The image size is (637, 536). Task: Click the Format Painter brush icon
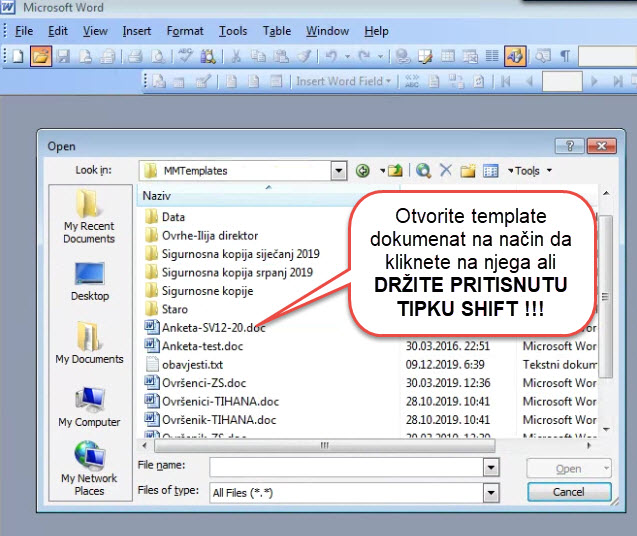(304, 56)
